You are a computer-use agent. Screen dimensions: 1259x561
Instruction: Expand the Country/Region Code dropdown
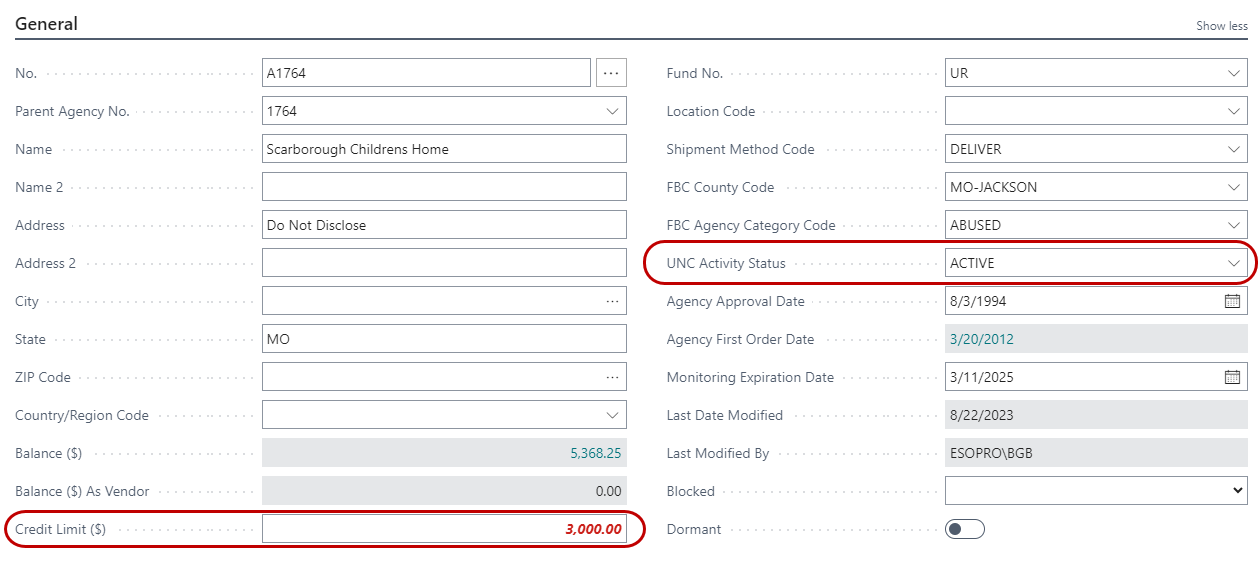coord(612,415)
